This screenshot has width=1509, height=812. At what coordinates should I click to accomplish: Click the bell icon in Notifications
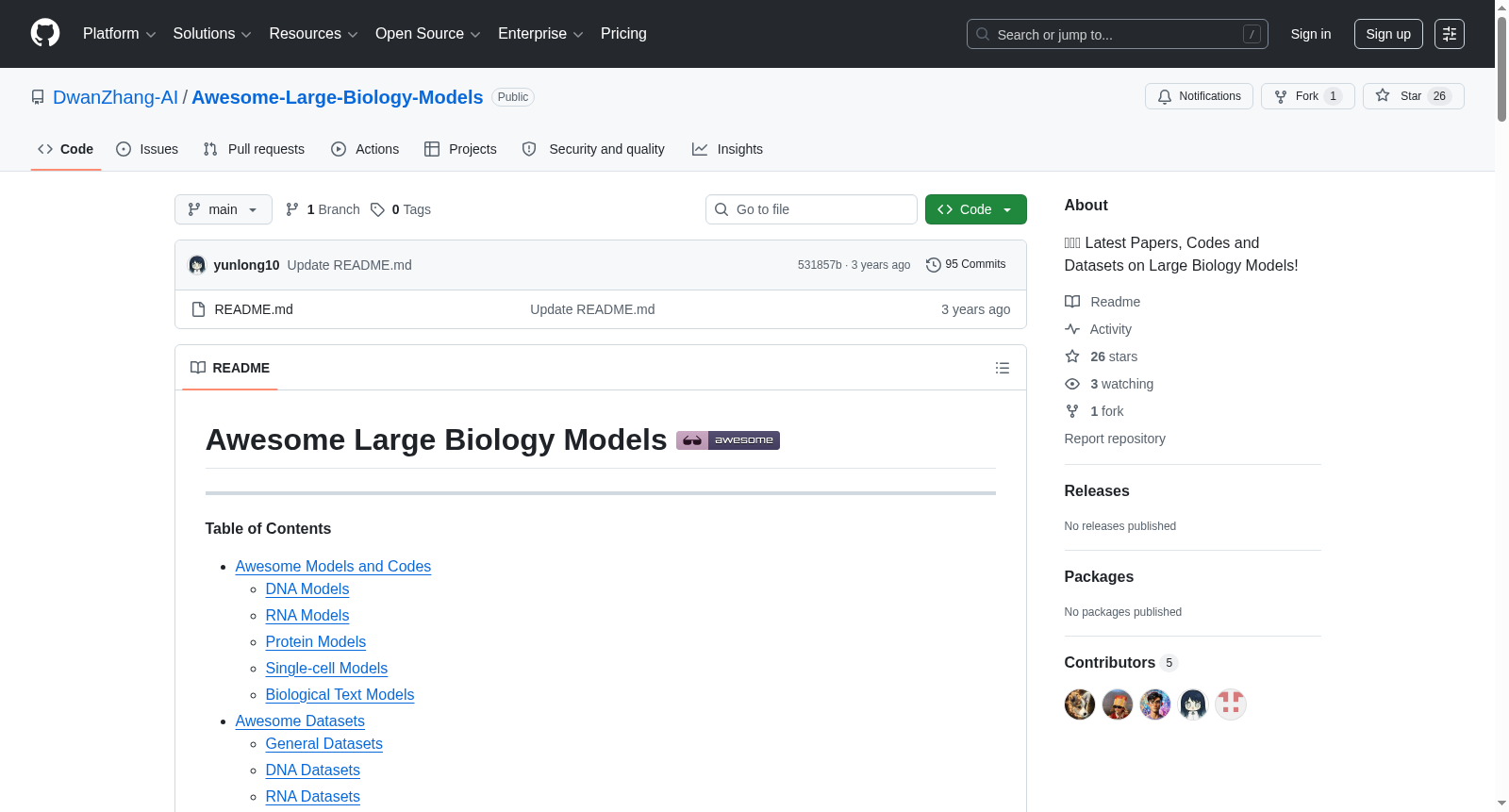[1165, 96]
